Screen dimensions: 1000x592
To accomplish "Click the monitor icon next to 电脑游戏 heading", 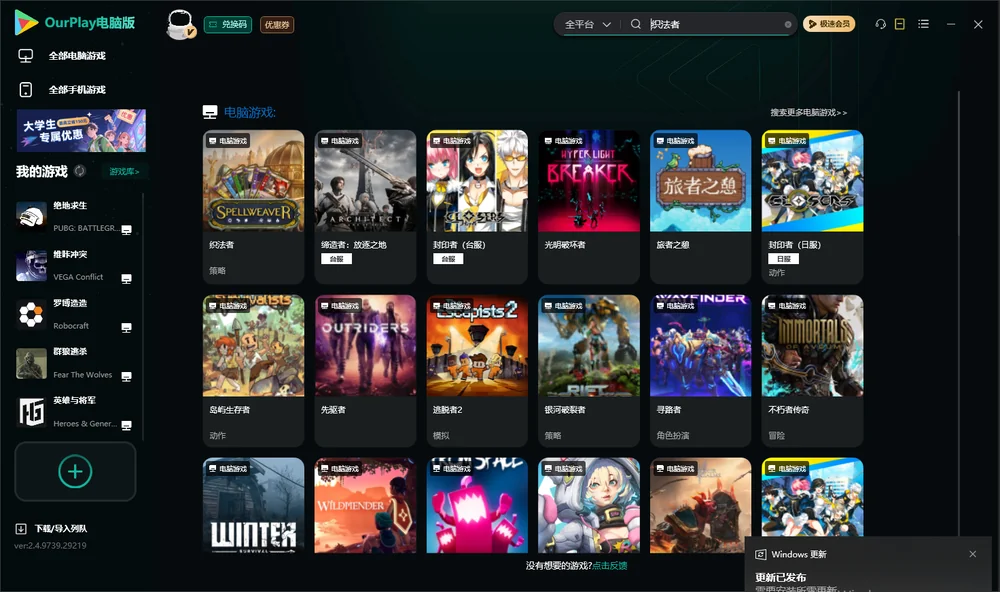I will click(x=210, y=112).
